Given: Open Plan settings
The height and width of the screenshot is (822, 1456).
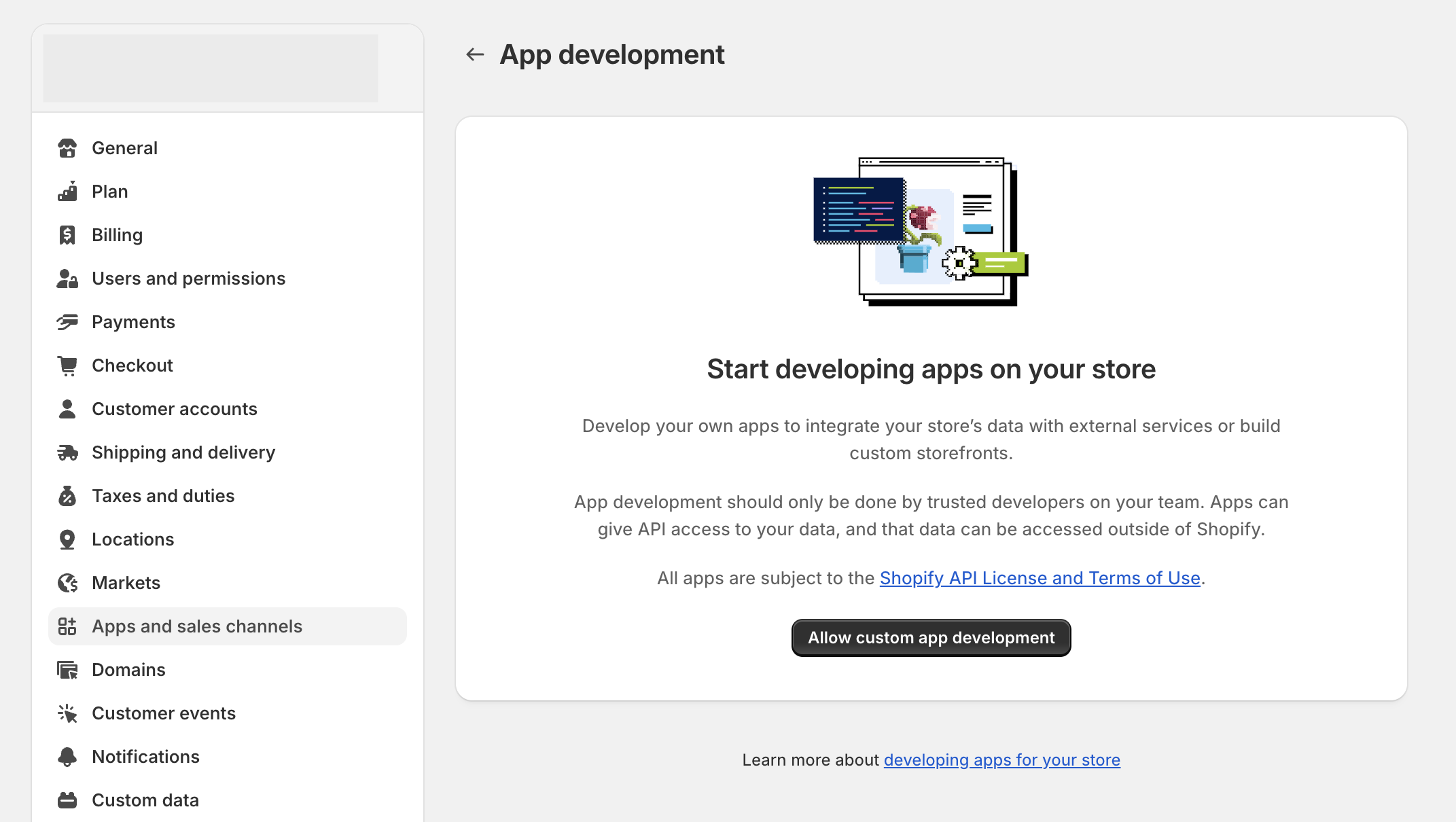Looking at the screenshot, I should pos(228,192).
